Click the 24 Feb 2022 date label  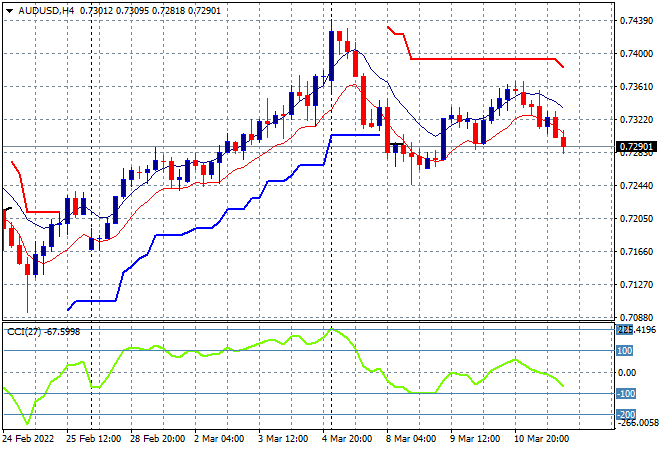(28, 439)
